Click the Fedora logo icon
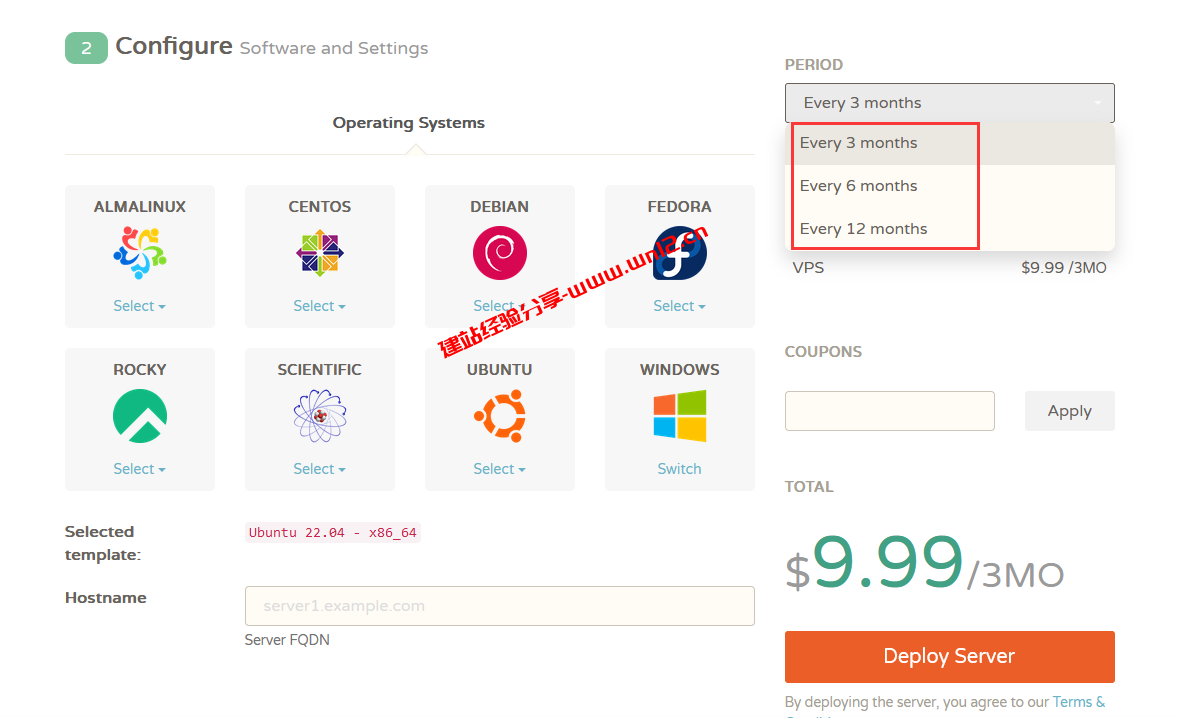 [x=680, y=252]
